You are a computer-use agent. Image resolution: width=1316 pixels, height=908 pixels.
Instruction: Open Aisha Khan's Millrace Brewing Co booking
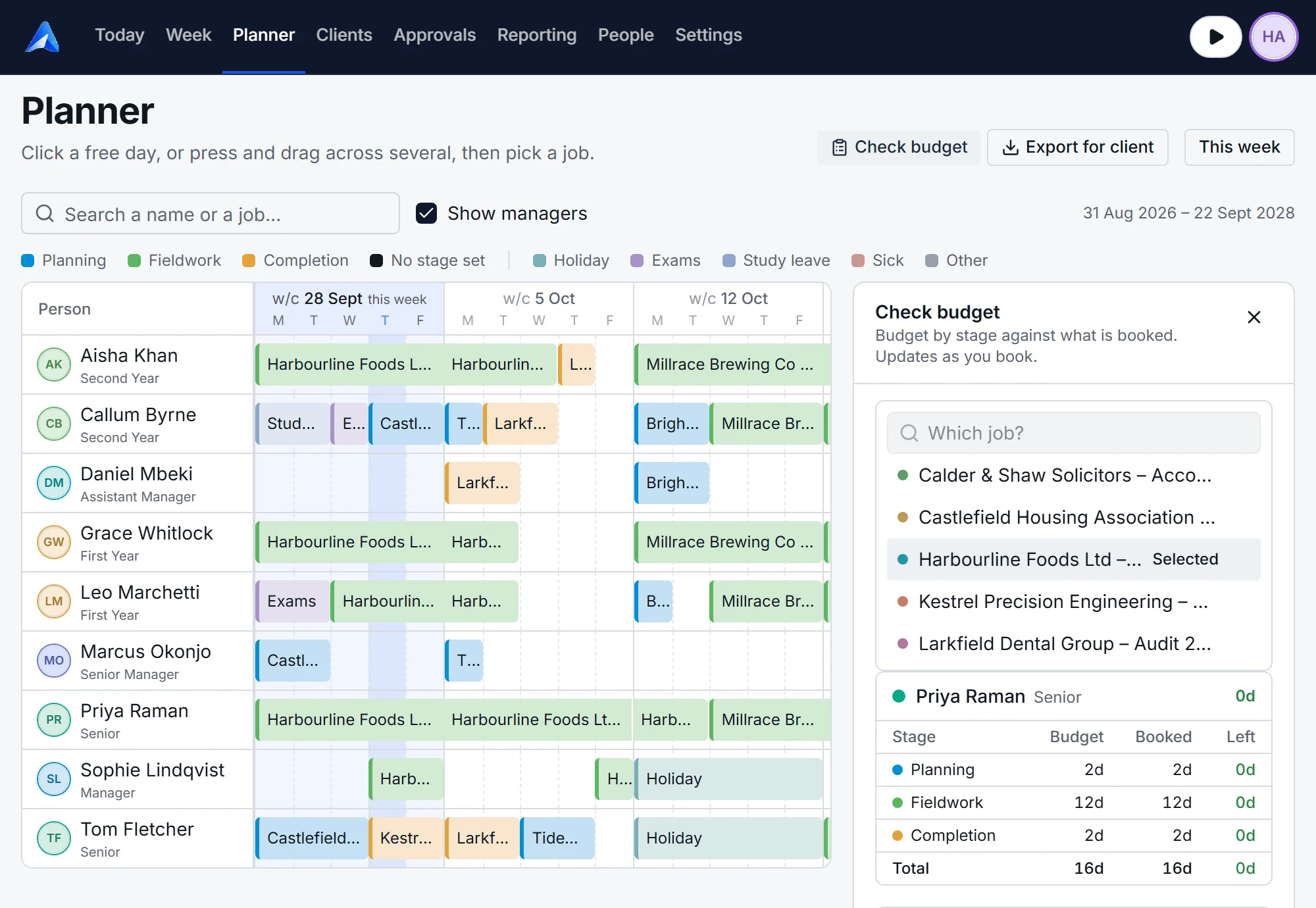(x=732, y=365)
